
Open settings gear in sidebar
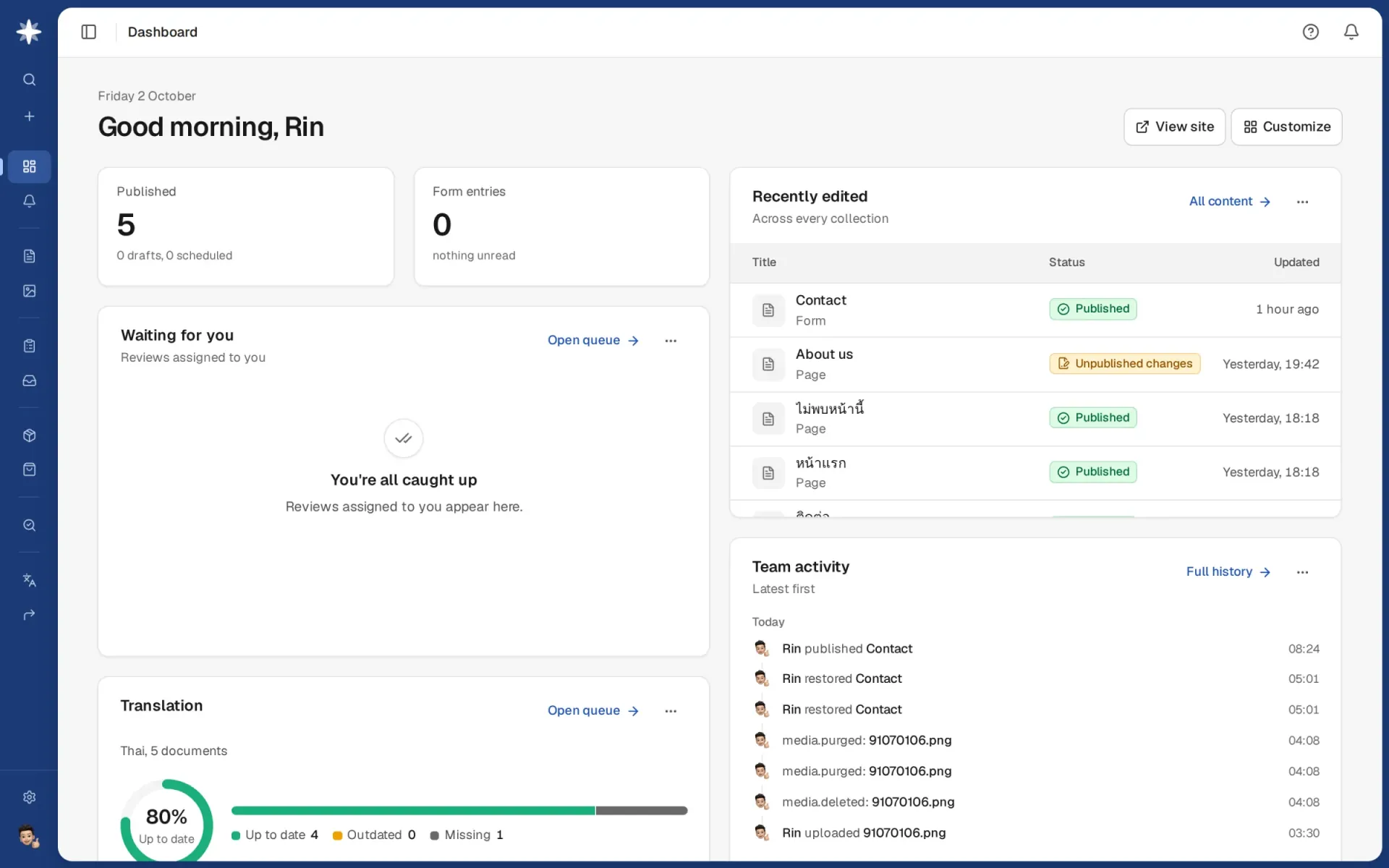[29, 797]
